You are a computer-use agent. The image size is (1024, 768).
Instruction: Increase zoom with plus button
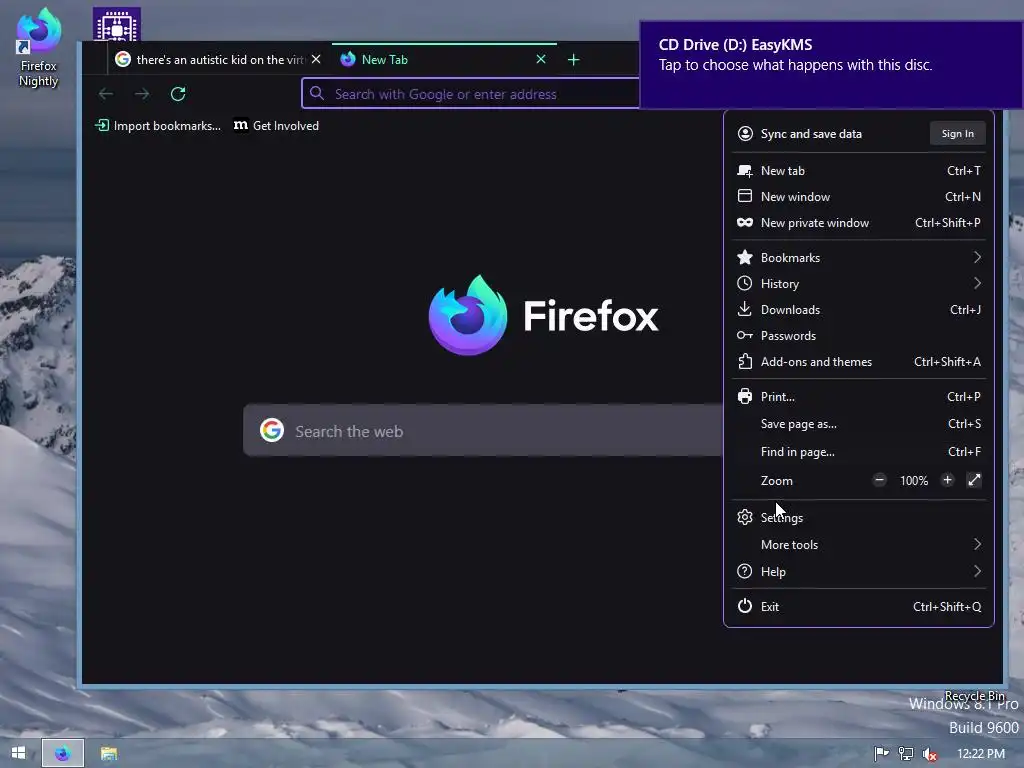pyautogui.click(x=947, y=480)
